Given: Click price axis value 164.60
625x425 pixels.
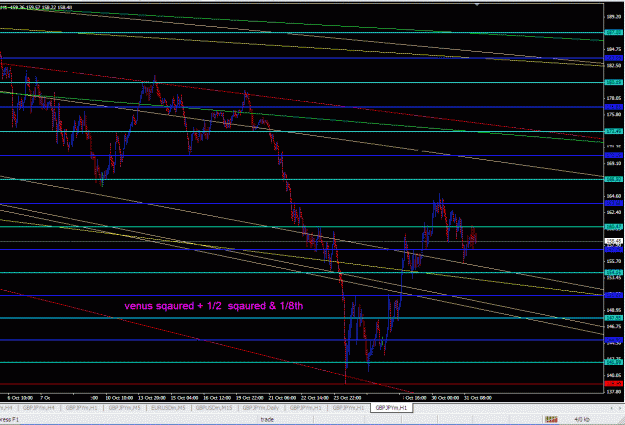Looking at the screenshot, I should tap(614, 196).
